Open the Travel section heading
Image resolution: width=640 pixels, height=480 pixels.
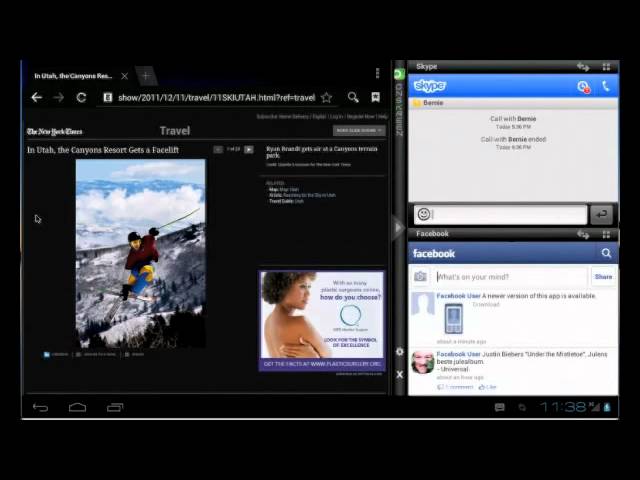[175, 131]
